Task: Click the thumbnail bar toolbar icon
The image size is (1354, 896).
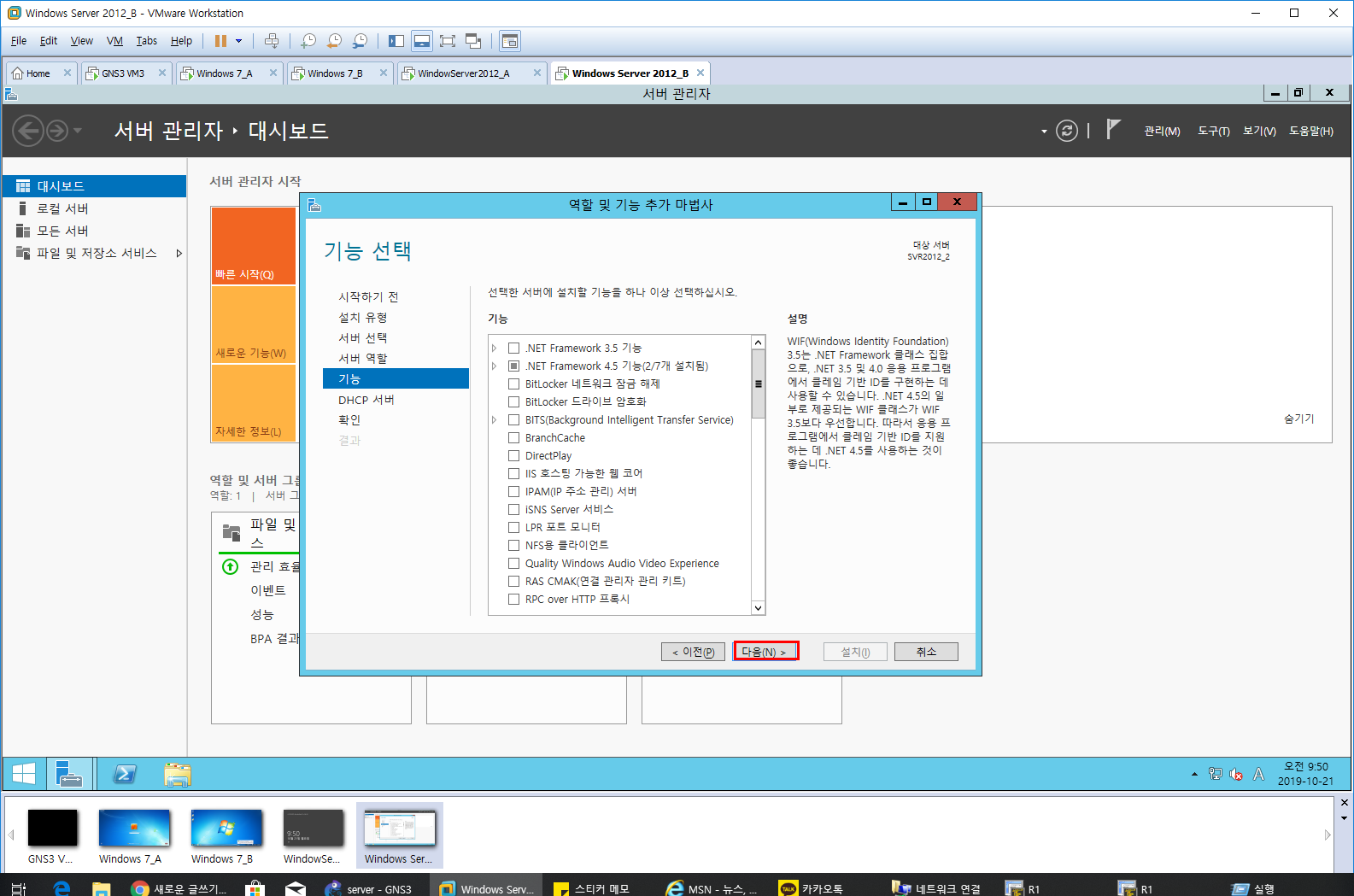Action: tap(422, 41)
